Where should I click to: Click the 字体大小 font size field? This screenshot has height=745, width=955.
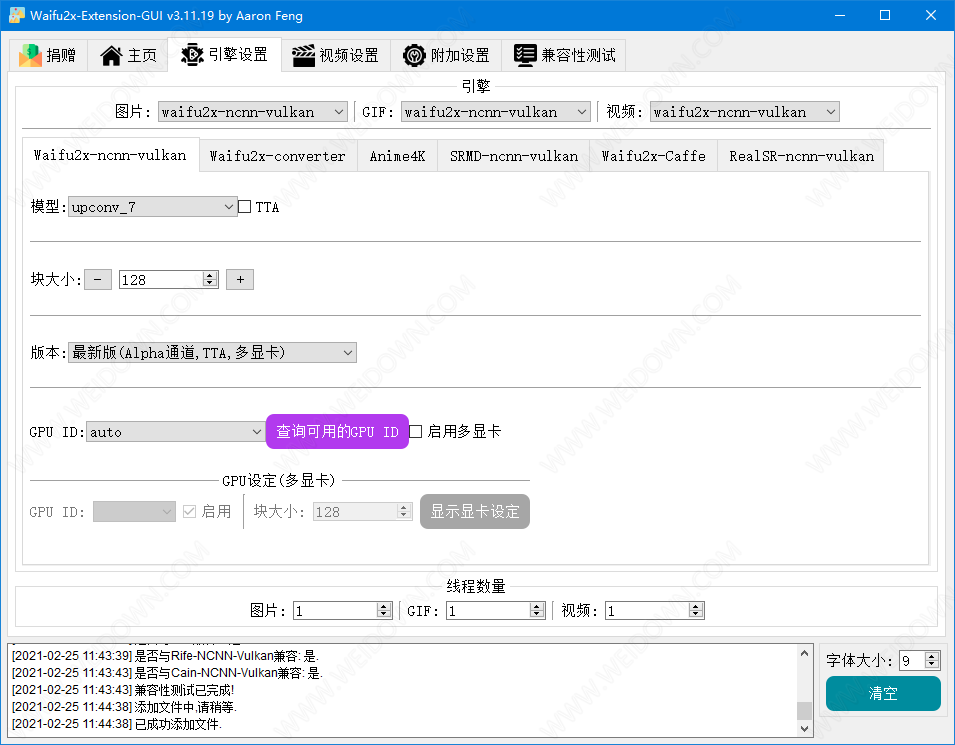(x=912, y=660)
